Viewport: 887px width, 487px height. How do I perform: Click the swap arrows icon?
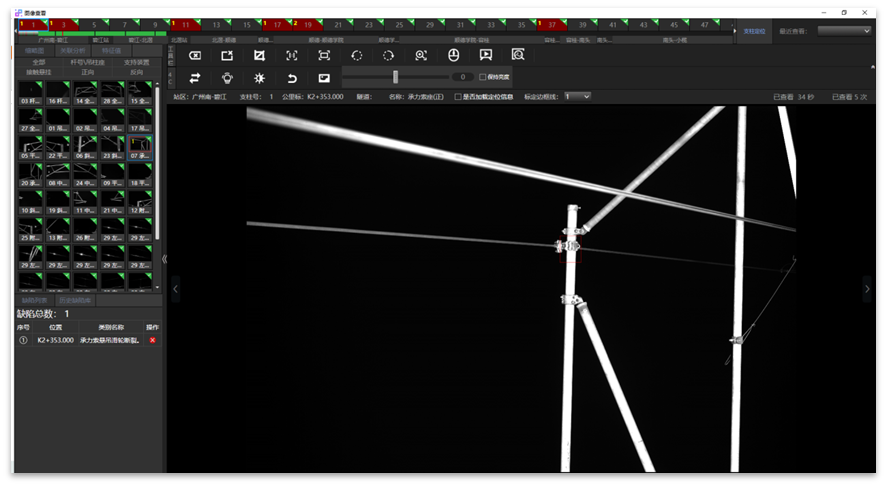click(x=195, y=77)
